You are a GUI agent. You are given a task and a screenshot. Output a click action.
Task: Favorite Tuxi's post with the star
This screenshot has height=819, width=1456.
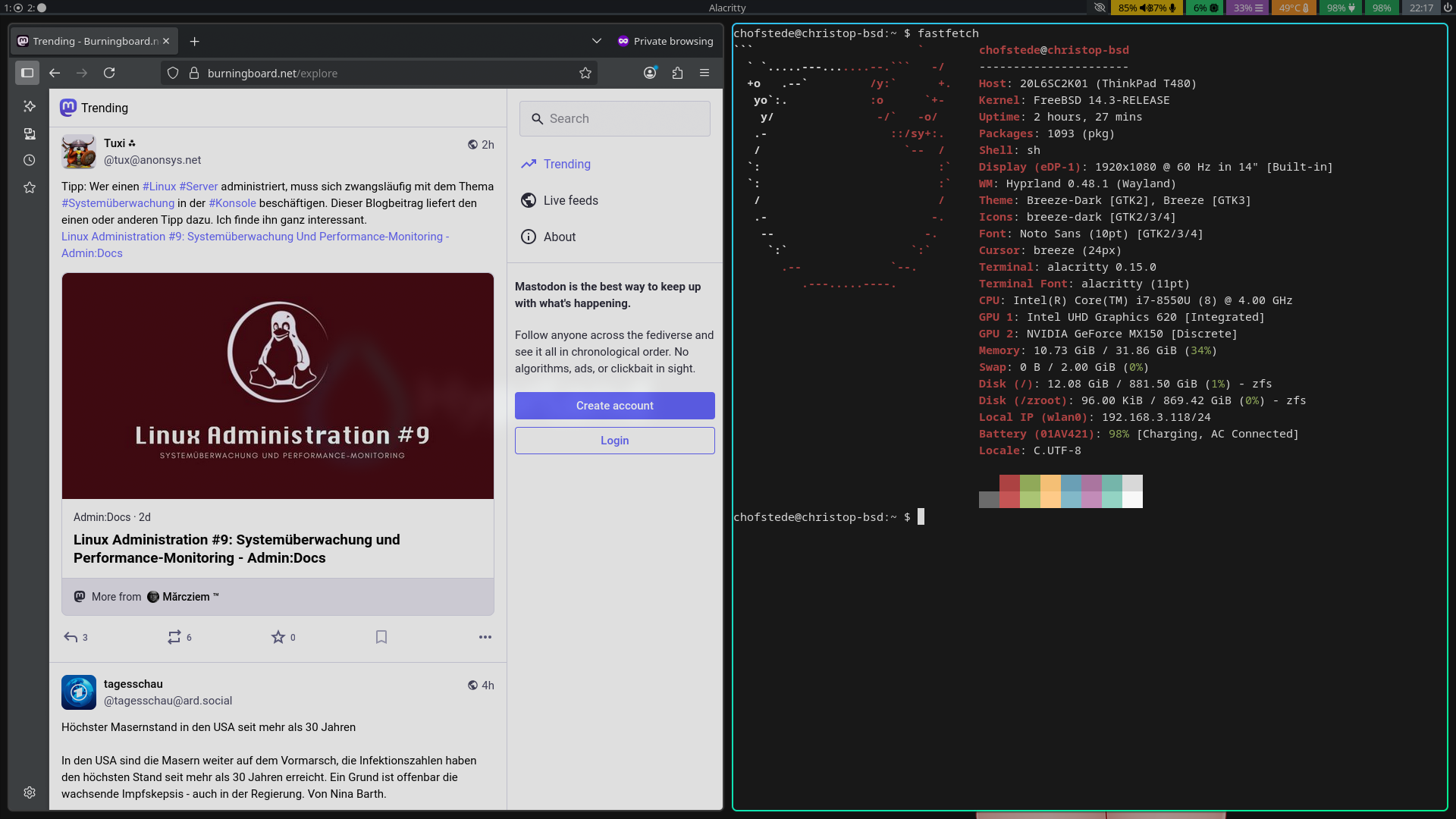pyautogui.click(x=278, y=637)
